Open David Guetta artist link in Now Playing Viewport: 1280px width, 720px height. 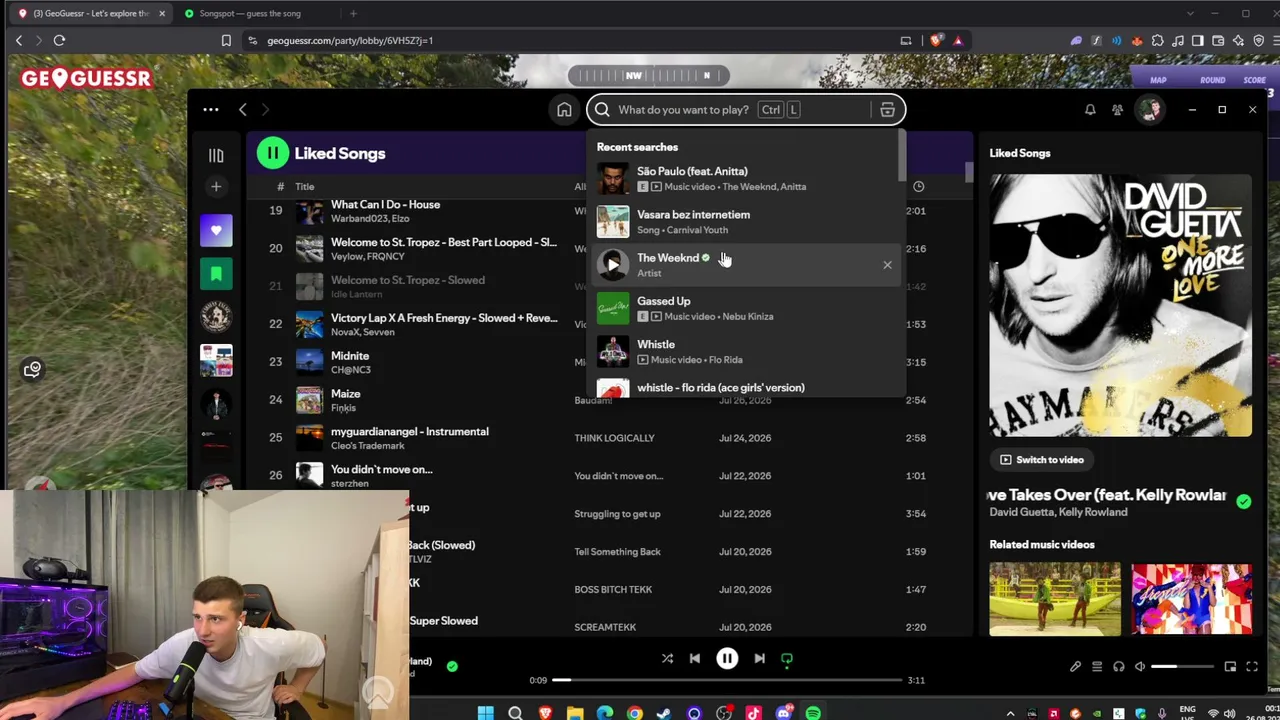[1022, 512]
